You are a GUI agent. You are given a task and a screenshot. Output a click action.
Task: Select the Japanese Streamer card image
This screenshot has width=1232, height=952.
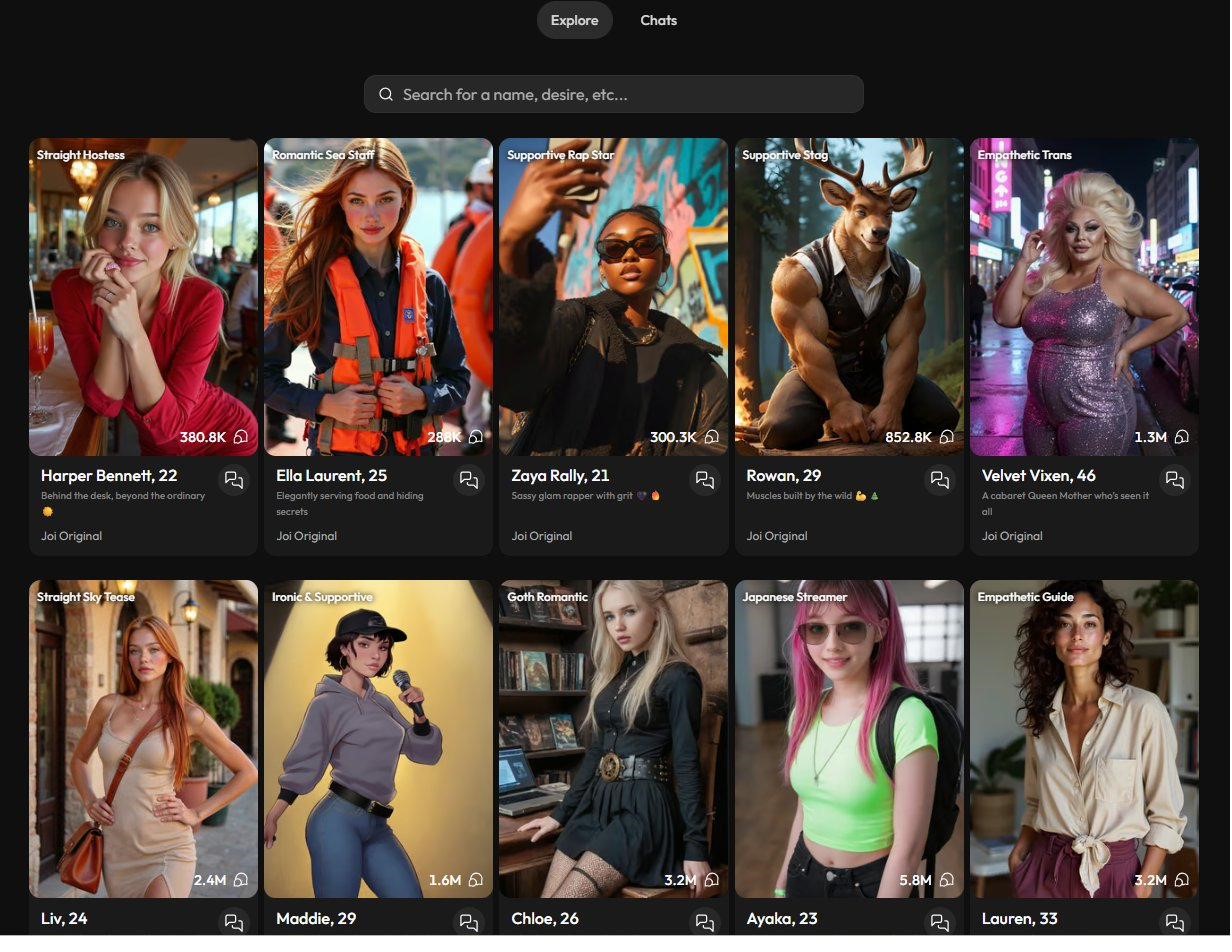click(850, 739)
